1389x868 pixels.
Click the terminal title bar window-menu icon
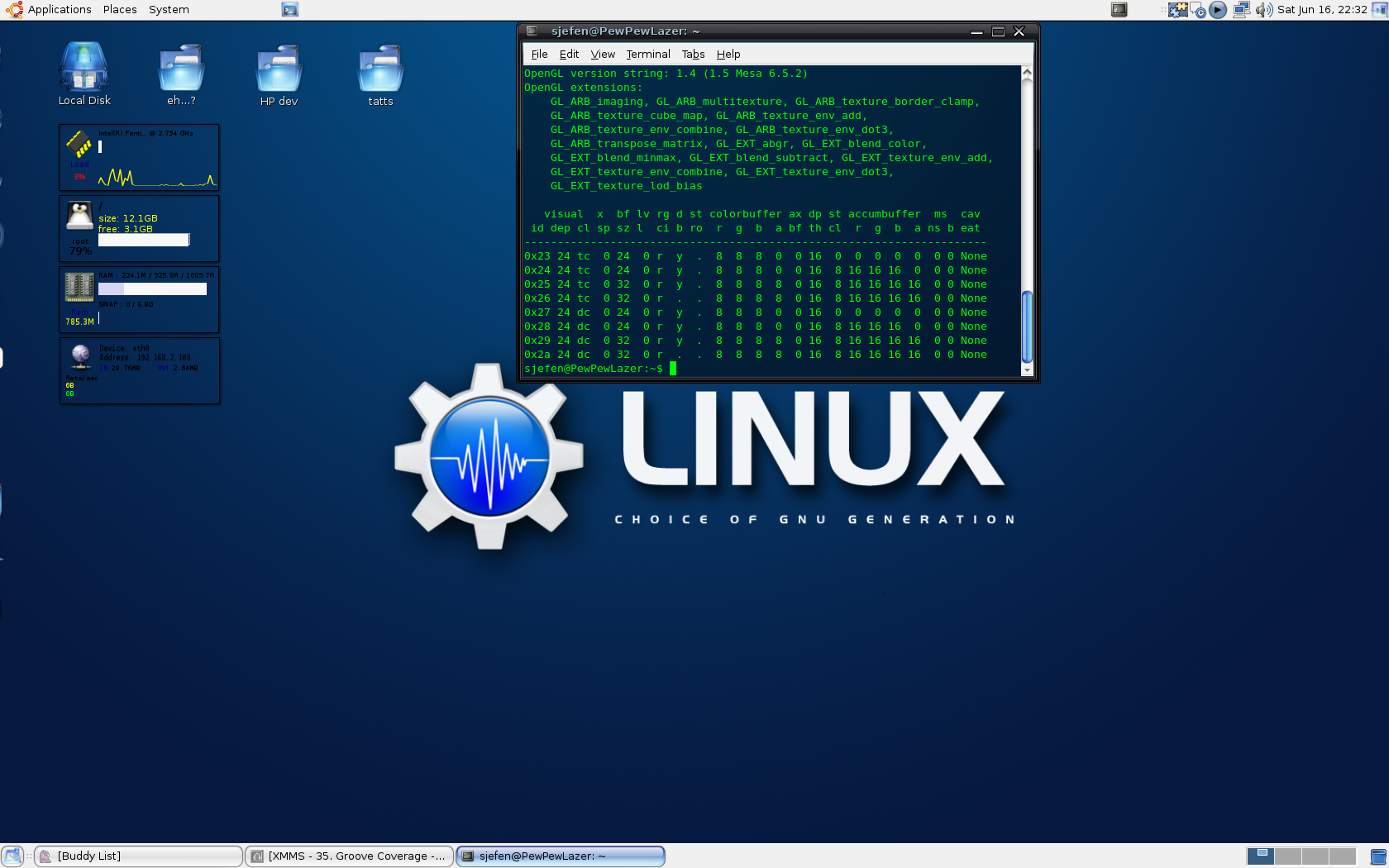tap(532, 31)
